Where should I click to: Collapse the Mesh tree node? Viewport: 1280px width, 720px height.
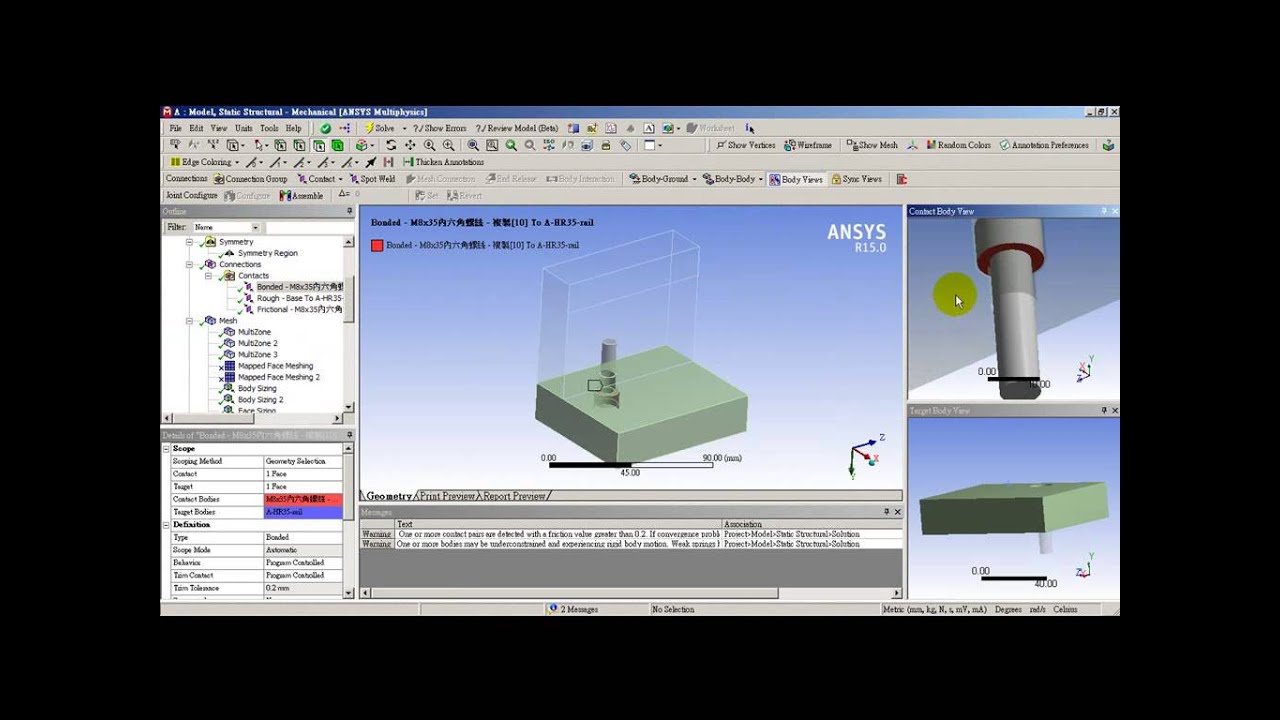pos(189,321)
